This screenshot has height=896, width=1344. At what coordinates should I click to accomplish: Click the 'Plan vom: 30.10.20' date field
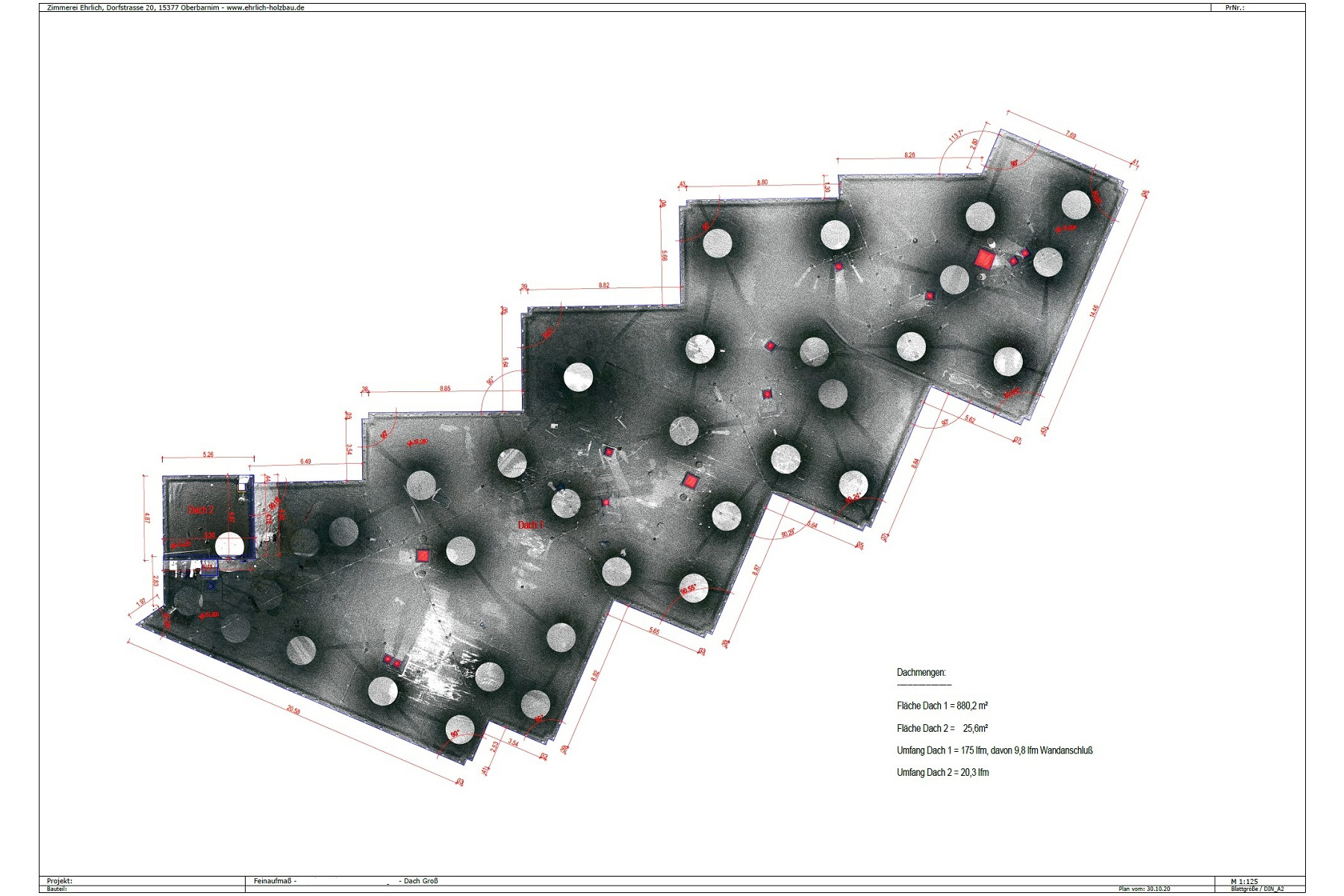click(1144, 889)
